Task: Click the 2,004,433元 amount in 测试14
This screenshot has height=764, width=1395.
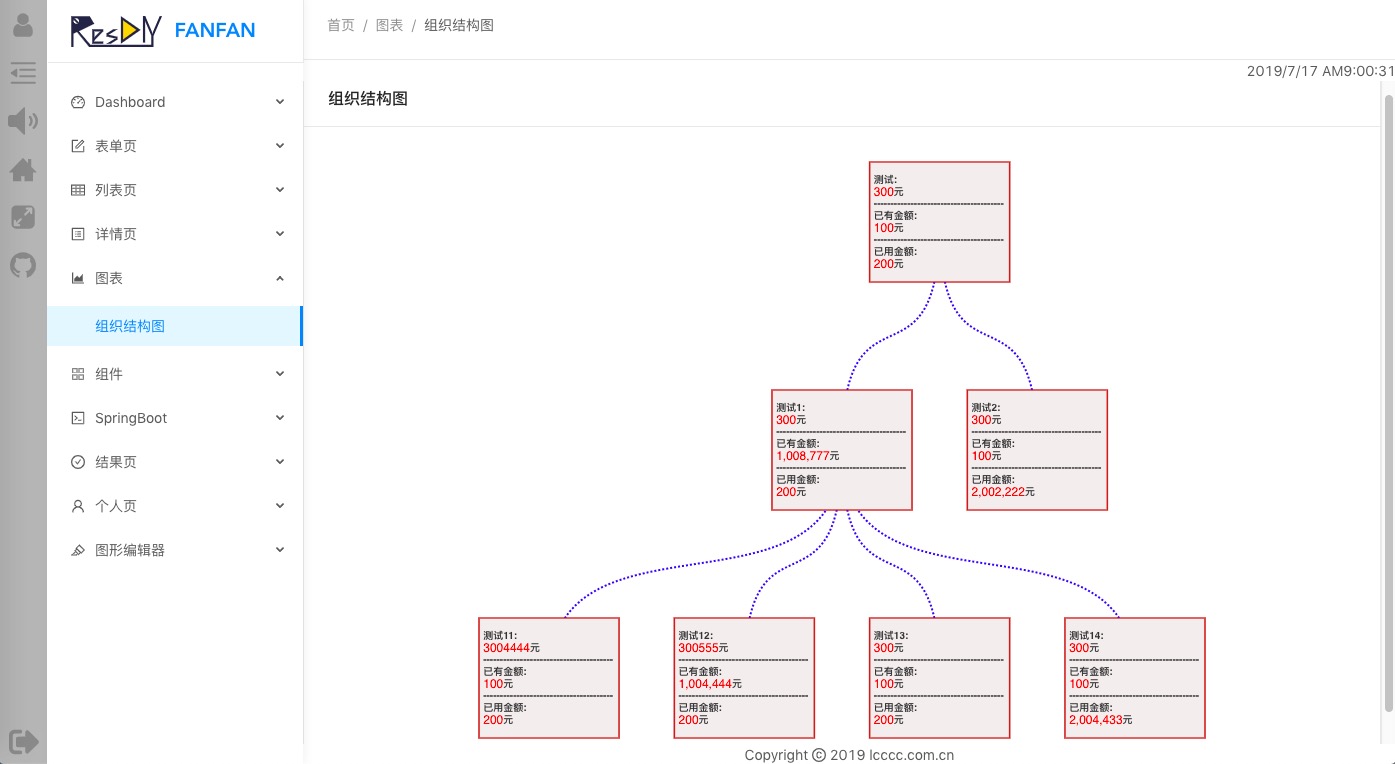Action: tap(1101, 720)
